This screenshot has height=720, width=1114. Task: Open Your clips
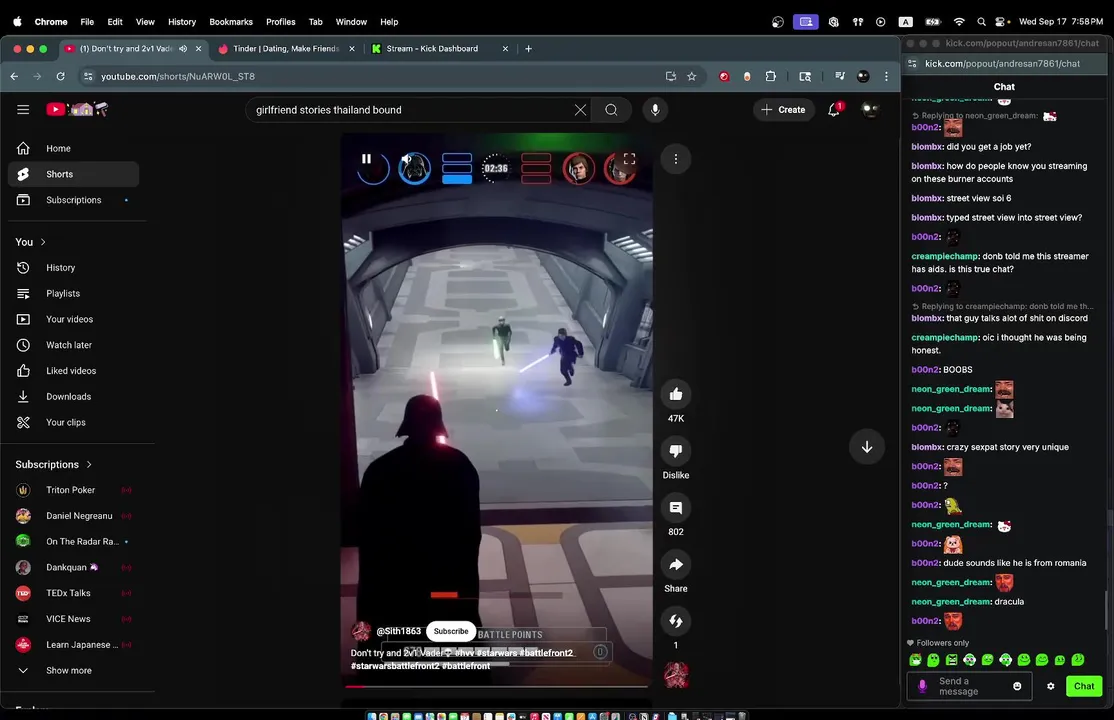coord(73,422)
